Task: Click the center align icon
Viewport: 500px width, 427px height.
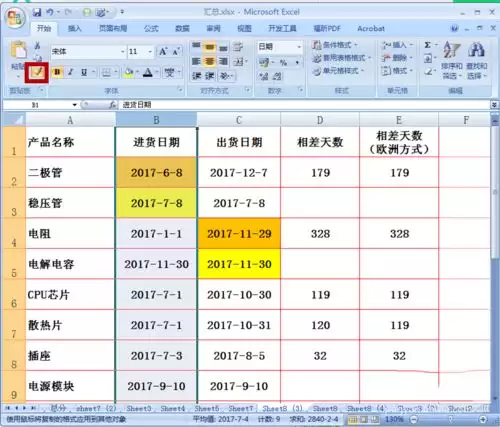Action: [x=209, y=61]
